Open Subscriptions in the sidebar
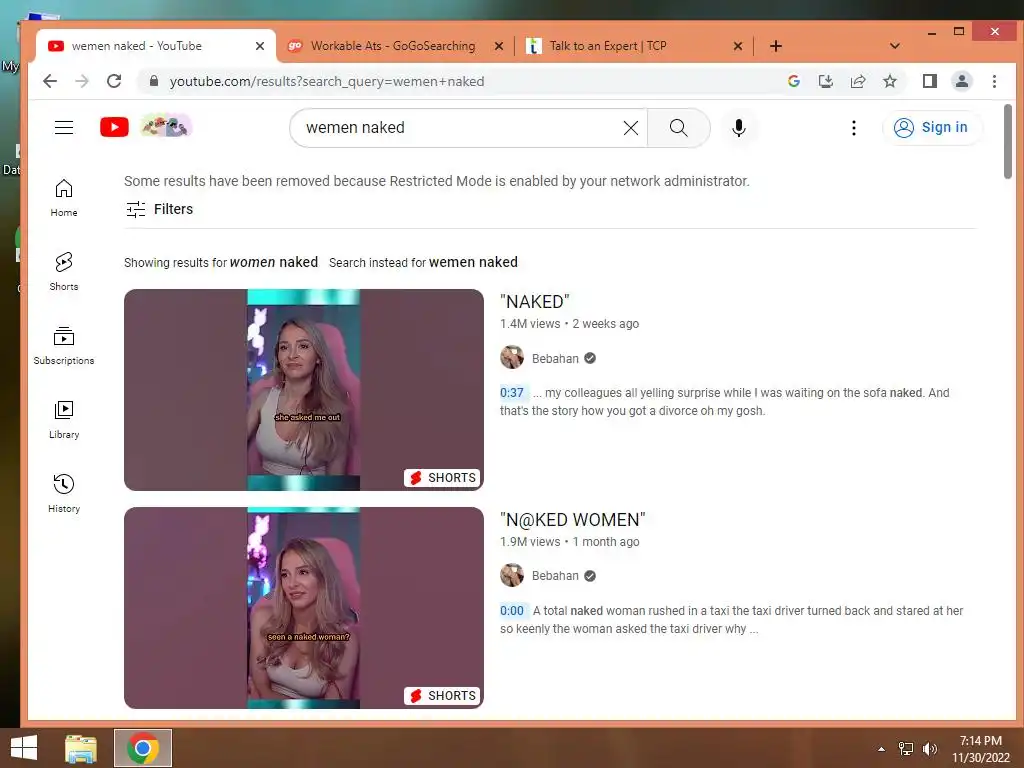The height and width of the screenshot is (768, 1024). (x=64, y=345)
